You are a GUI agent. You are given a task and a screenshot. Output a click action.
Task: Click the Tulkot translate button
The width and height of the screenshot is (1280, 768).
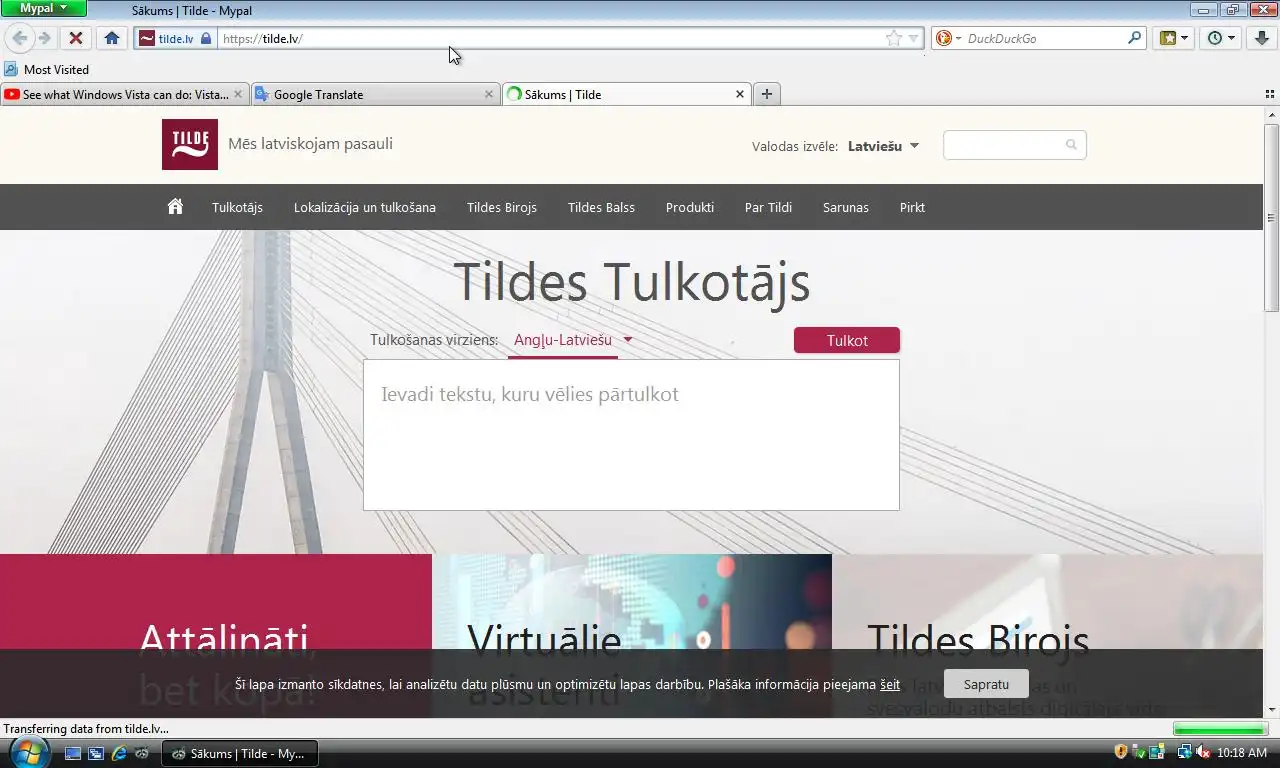[847, 340]
